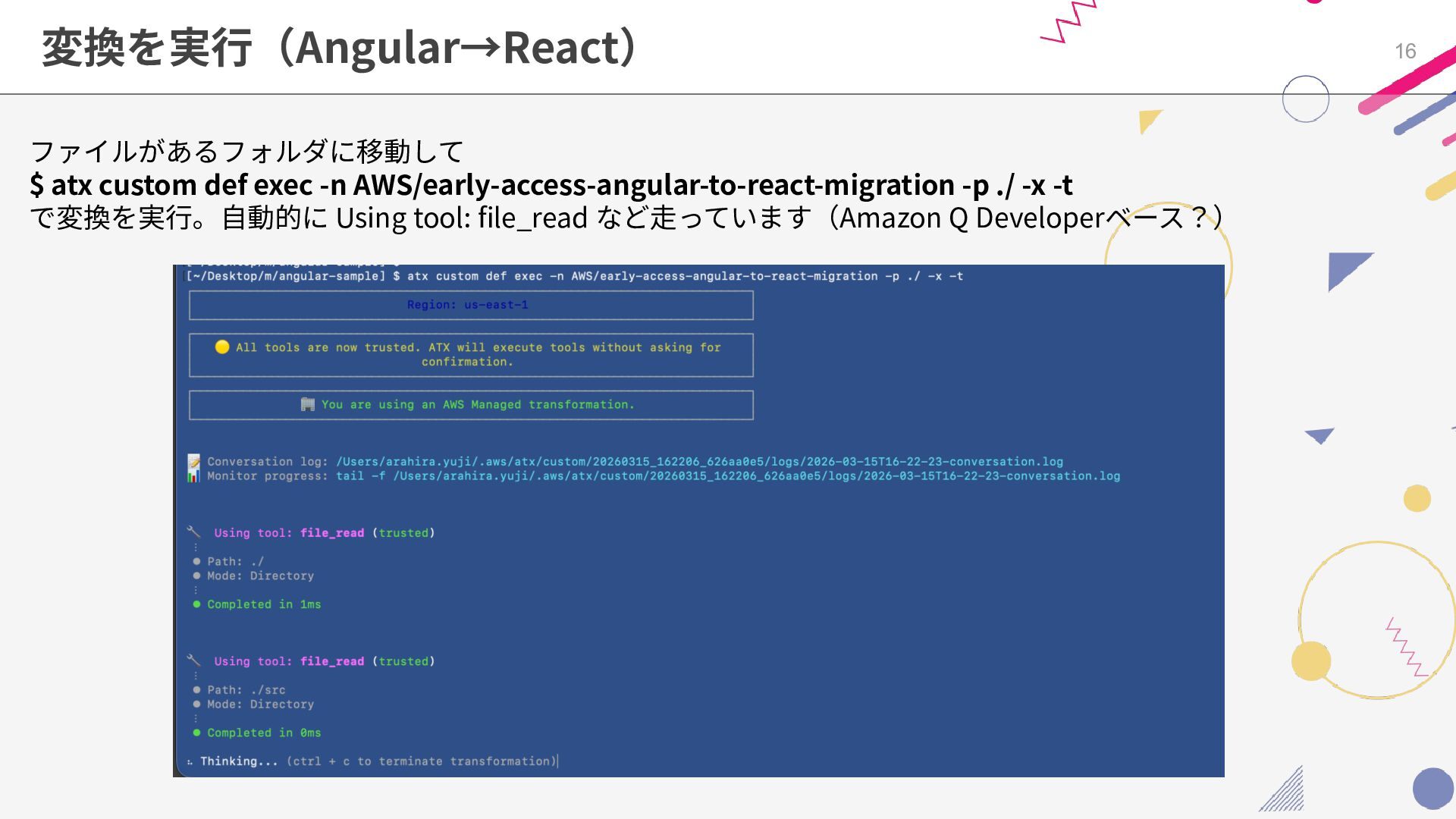1456x819 pixels.
Task: Click the AWS Managed transformation notice box
Action: pyautogui.click(x=470, y=405)
